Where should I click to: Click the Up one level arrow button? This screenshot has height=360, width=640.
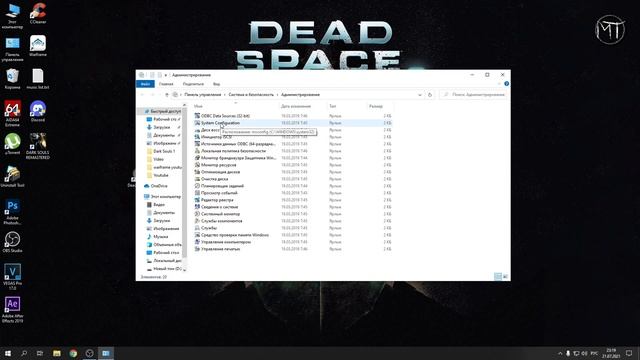pyautogui.click(x=167, y=95)
